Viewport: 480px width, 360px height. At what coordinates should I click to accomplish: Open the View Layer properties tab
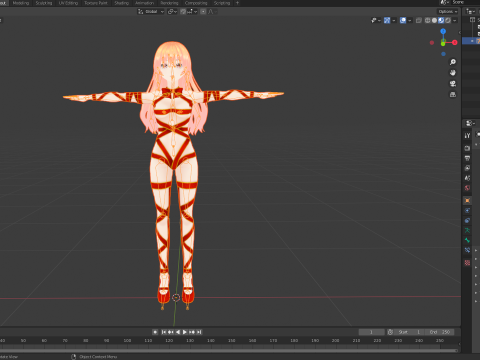coord(467,168)
